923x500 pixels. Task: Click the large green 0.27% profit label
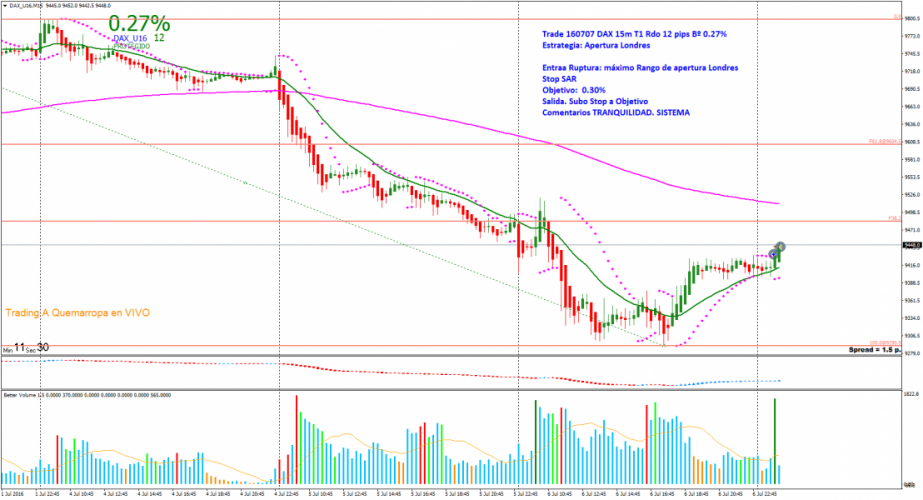click(139, 22)
